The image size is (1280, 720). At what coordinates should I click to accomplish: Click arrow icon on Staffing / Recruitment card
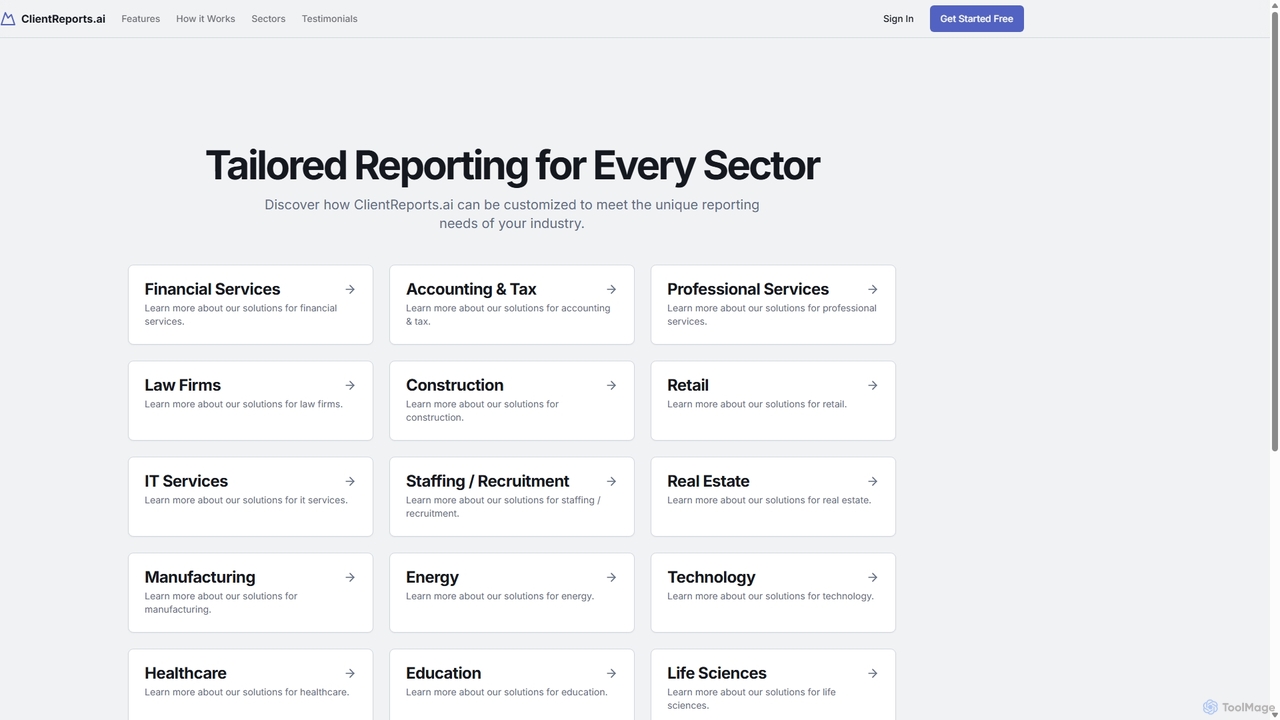(x=611, y=481)
